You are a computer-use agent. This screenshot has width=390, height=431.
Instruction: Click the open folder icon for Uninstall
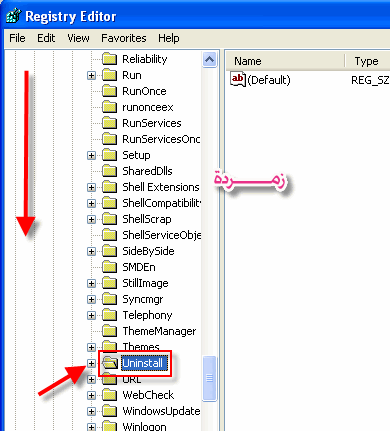tap(110, 363)
